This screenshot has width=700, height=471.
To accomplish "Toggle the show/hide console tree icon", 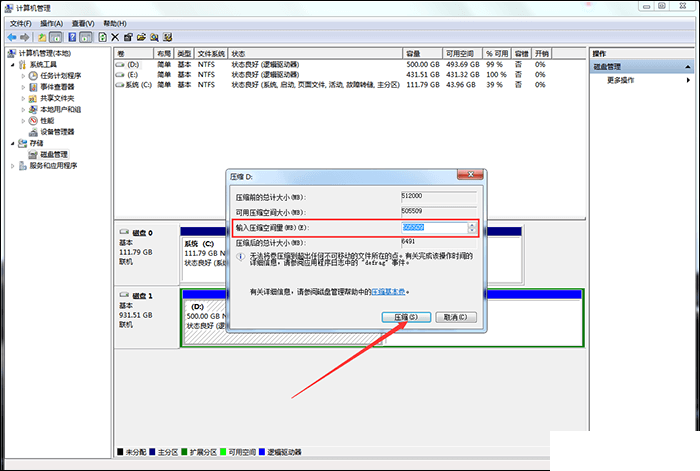I will [x=56, y=38].
